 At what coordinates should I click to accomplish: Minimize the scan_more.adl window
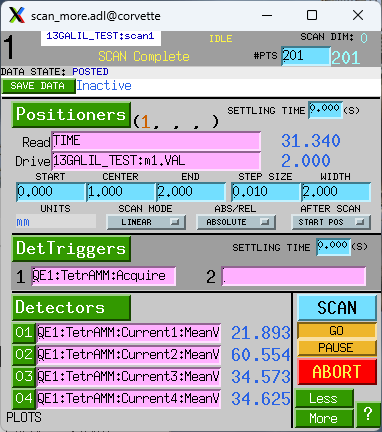click(267, 15)
